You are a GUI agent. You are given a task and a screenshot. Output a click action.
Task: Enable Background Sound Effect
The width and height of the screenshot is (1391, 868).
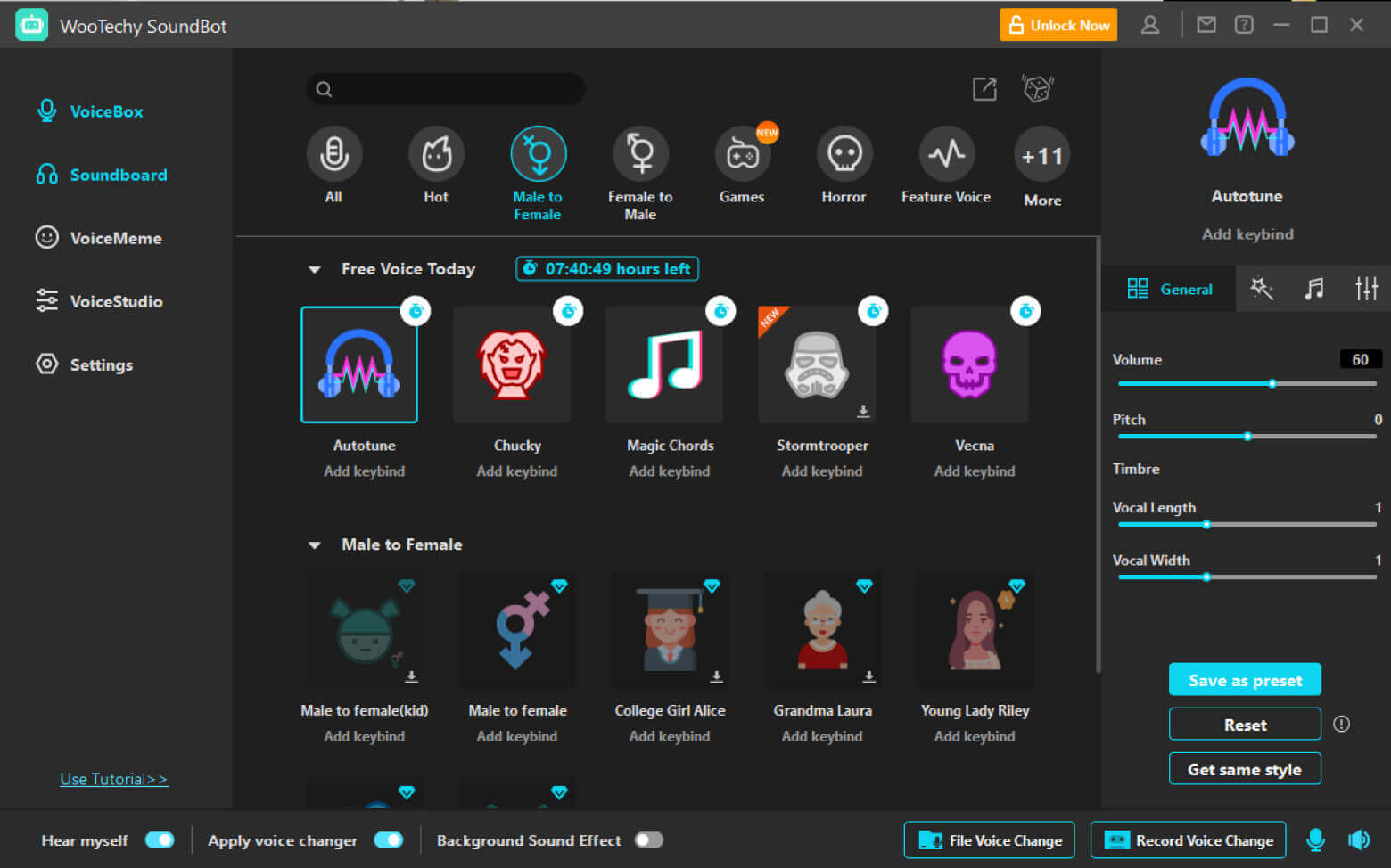(649, 839)
